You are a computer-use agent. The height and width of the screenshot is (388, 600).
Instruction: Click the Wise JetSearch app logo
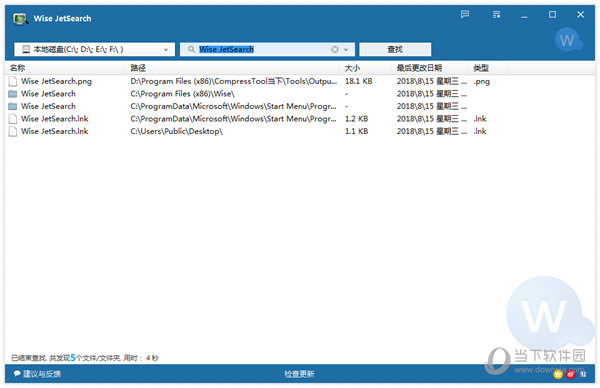click(x=21, y=18)
